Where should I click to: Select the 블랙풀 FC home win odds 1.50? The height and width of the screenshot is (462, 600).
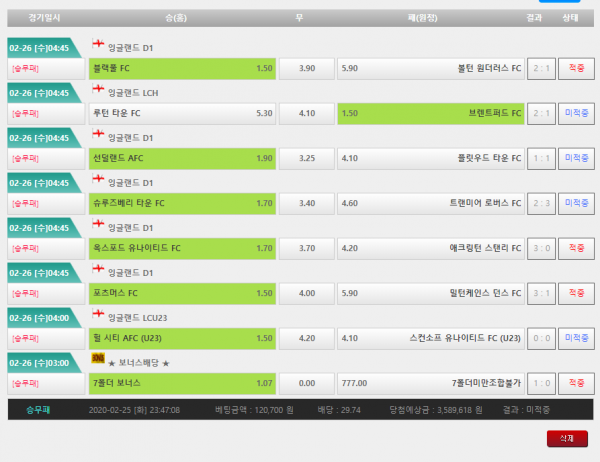181,68
